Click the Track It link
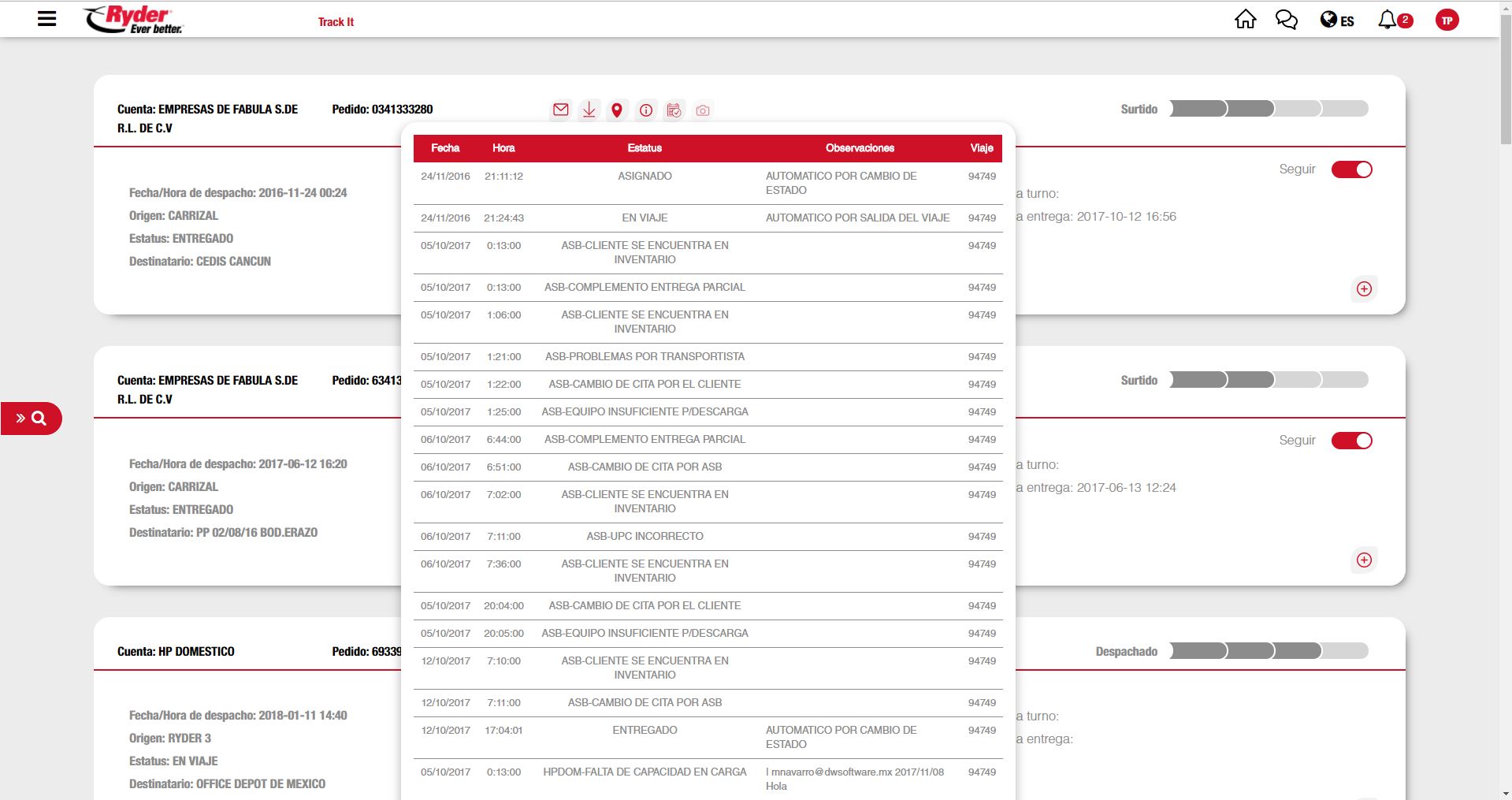The width and height of the screenshot is (1512, 800). click(336, 22)
